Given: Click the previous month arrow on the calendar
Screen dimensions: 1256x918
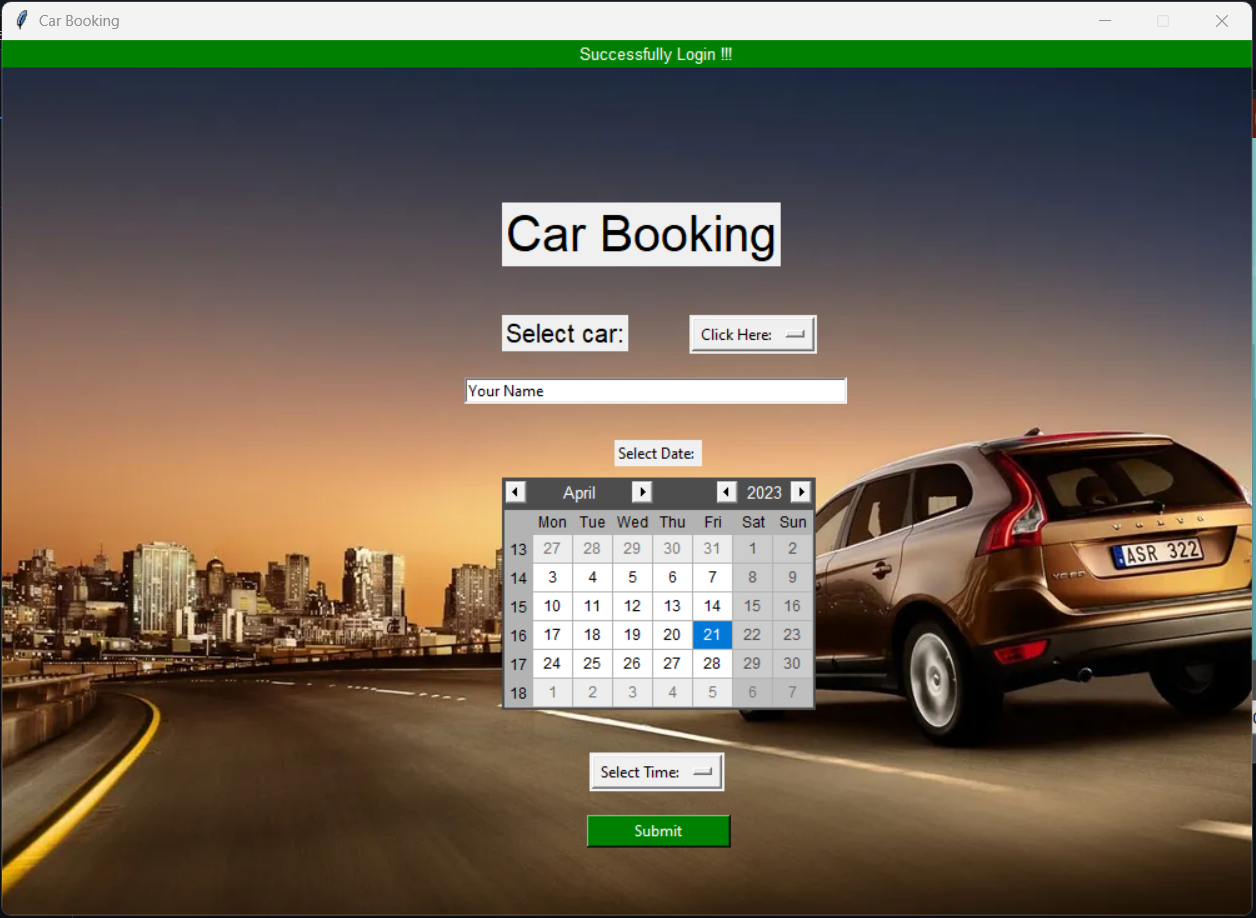Looking at the screenshot, I should (516, 492).
